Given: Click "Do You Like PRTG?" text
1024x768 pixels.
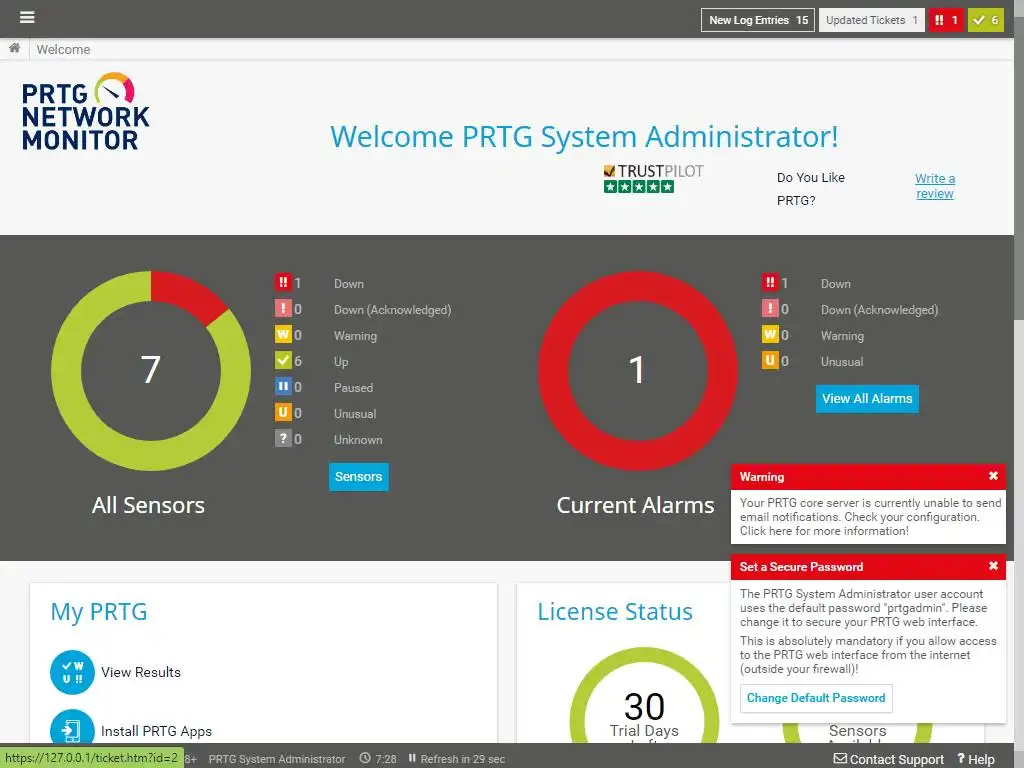Looking at the screenshot, I should (810, 189).
